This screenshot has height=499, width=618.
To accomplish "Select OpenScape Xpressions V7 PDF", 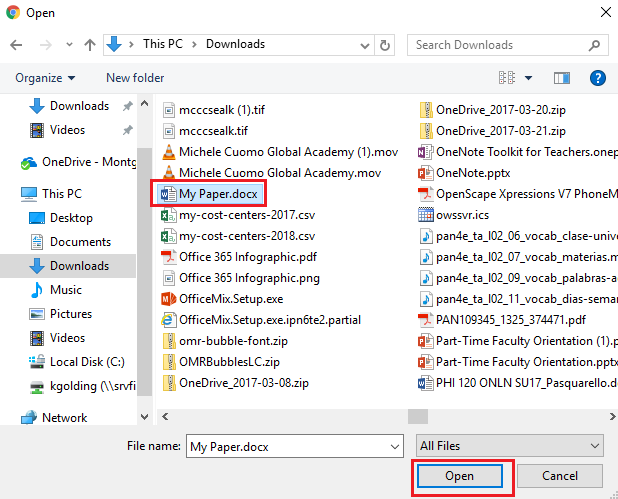I will [x=518, y=194].
